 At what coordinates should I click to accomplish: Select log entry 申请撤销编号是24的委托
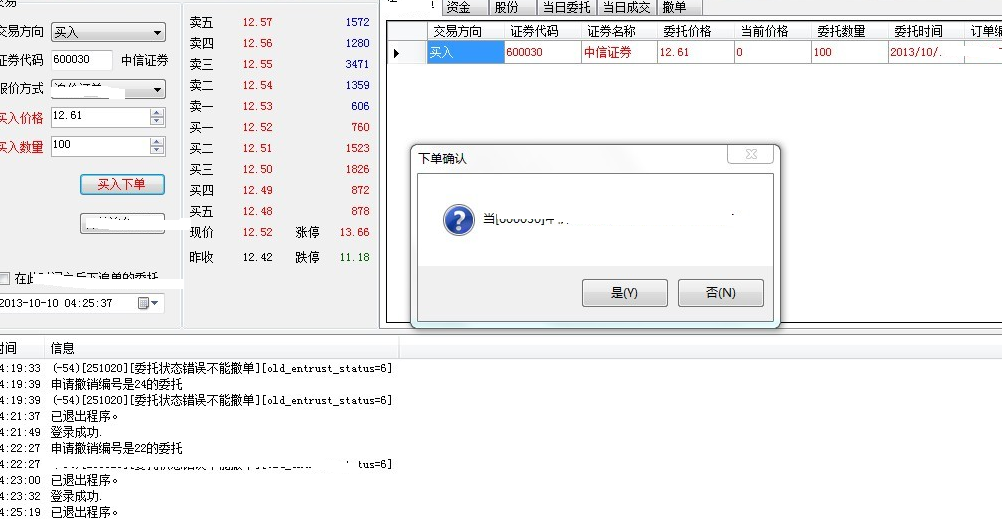[117, 385]
